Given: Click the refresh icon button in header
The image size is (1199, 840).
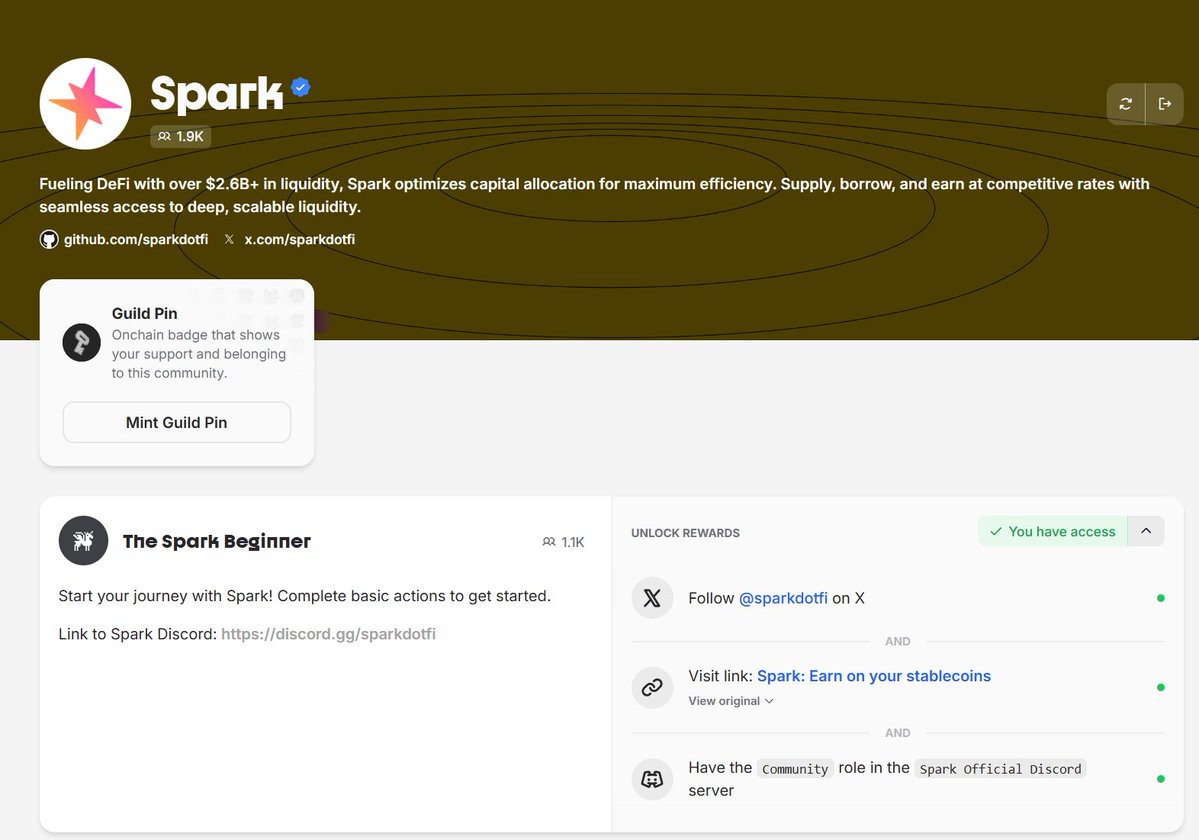Looking at the screenshot, I should coord(1126,103).
